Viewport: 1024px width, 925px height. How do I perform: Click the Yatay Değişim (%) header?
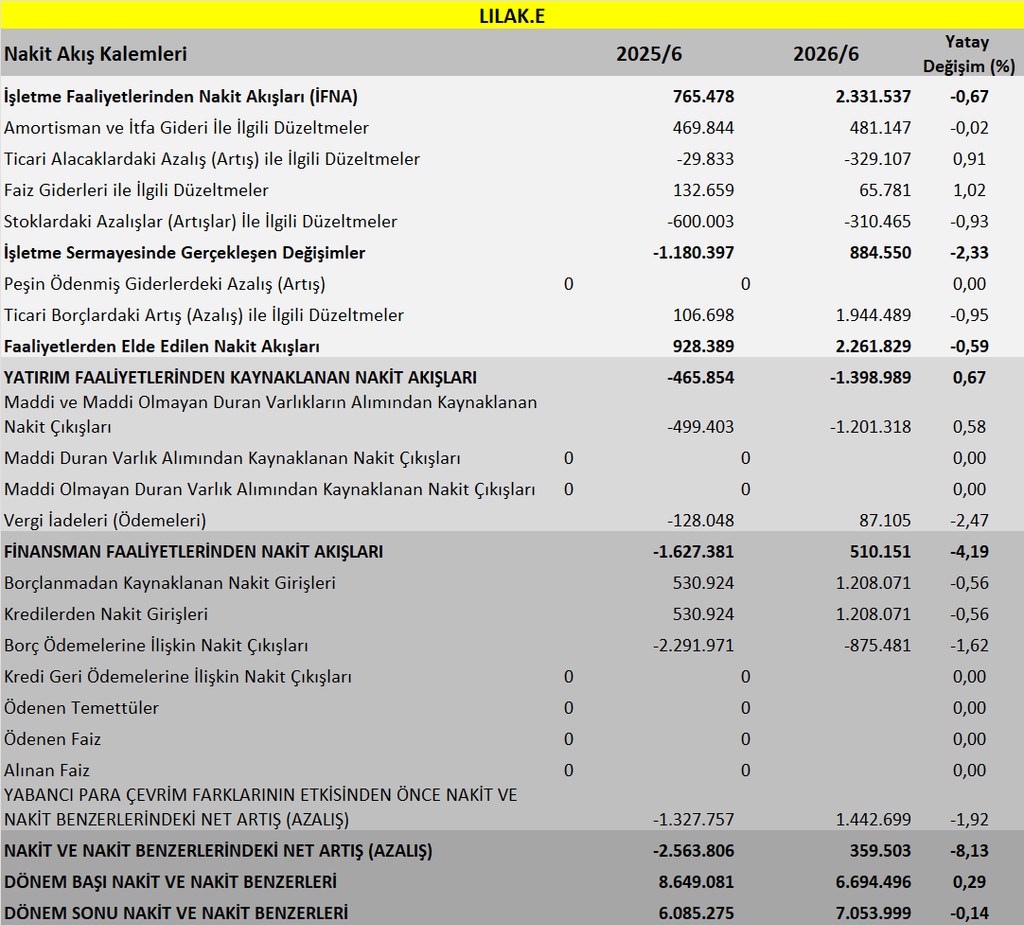pyautogui.click(x=968, y=54)
